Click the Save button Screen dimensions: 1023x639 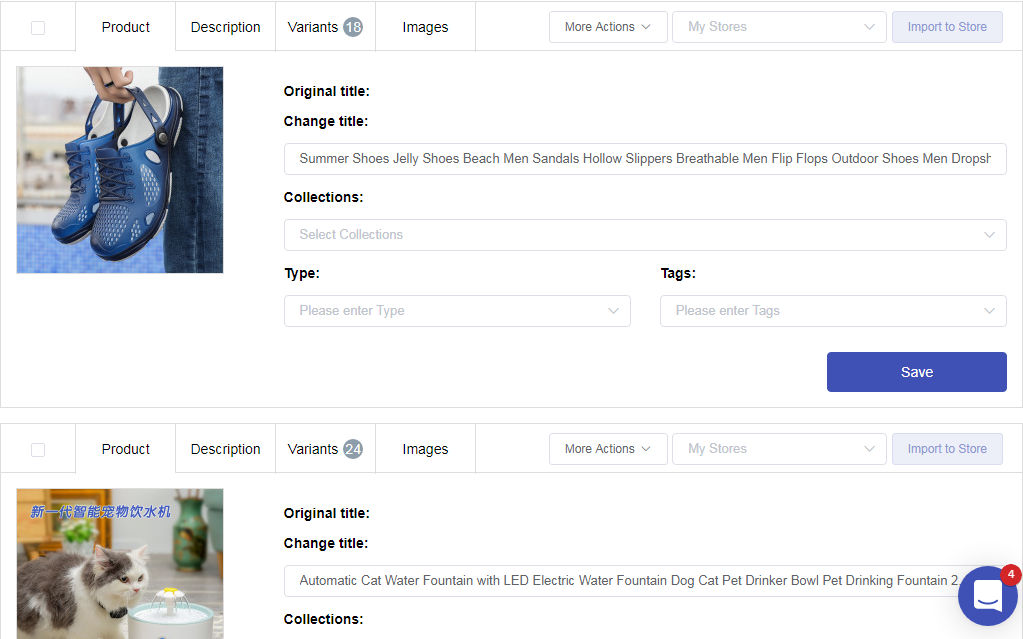click(916, 372)
